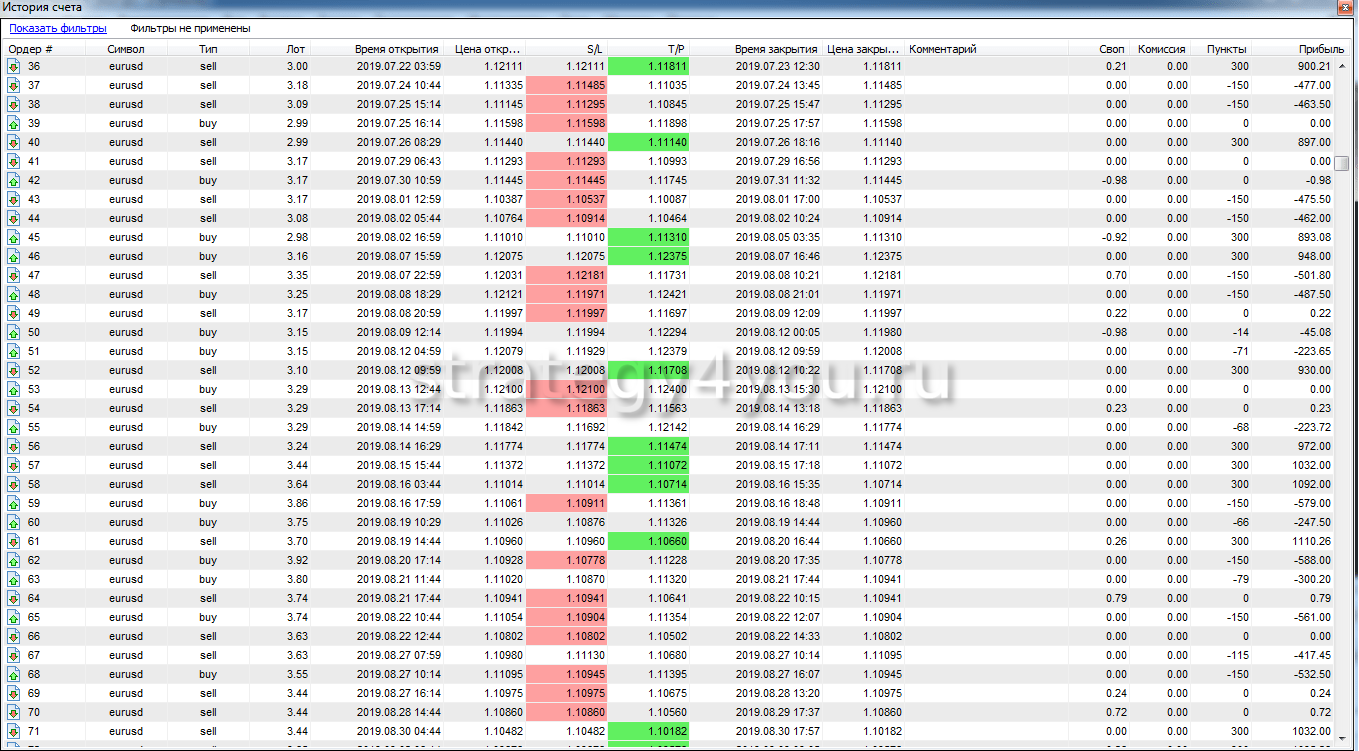The height and width of the screenshot is (751, 1359).
Task: Click the 'Лот' column header
Action: coord(296,48)
